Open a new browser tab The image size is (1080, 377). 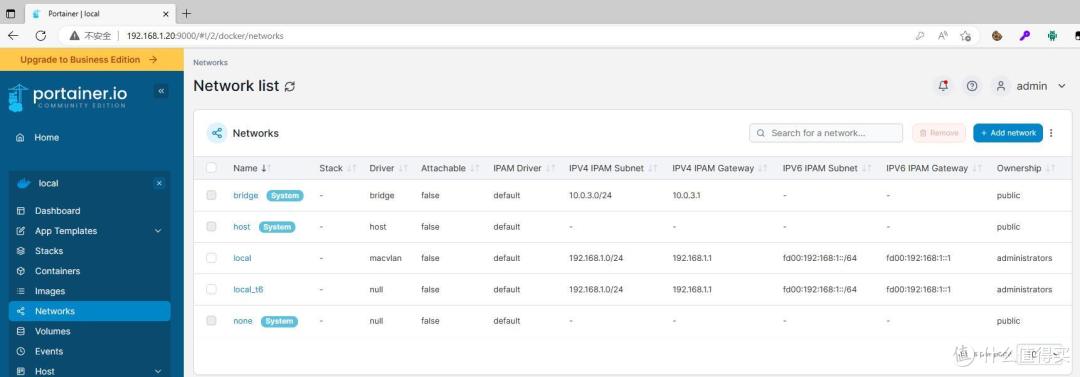(x=187, y=13)
